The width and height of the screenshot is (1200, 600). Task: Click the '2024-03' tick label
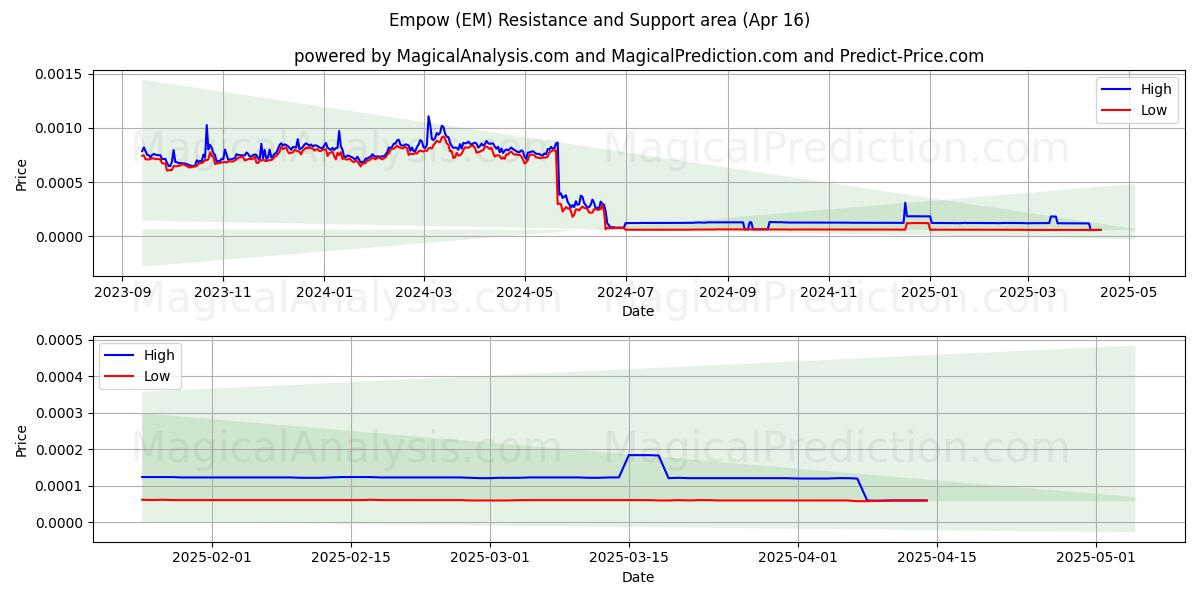click(x=423, y=291)
